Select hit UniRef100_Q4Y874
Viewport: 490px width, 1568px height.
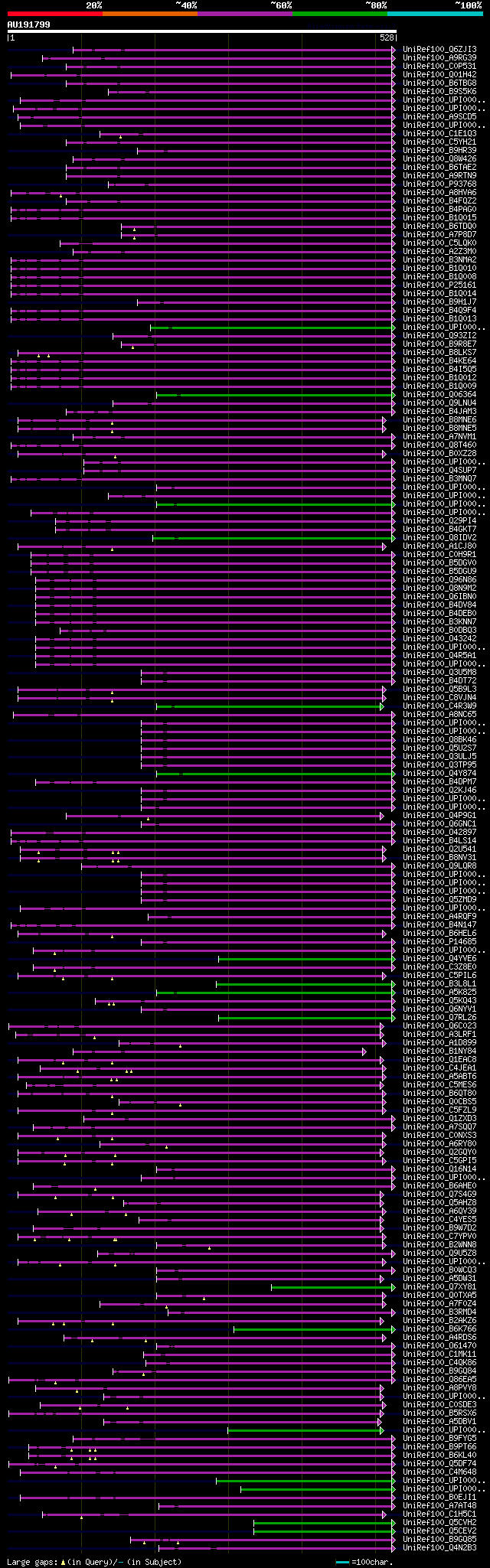pos(439,773)
